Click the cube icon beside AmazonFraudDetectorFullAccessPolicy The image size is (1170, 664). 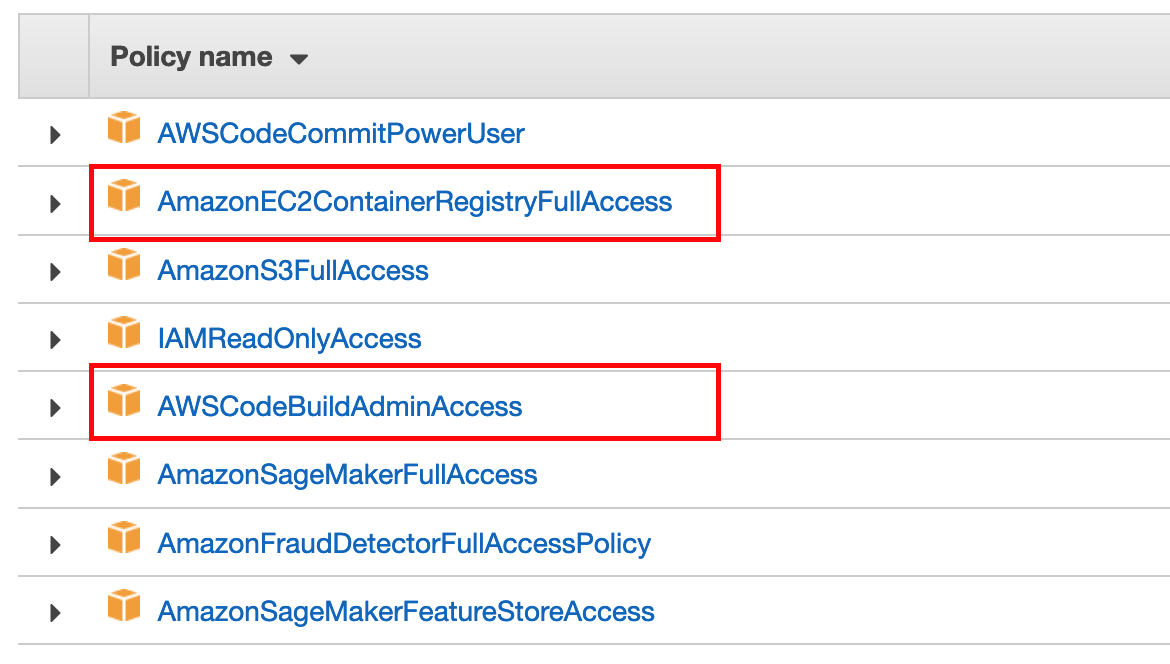(124, 537)
